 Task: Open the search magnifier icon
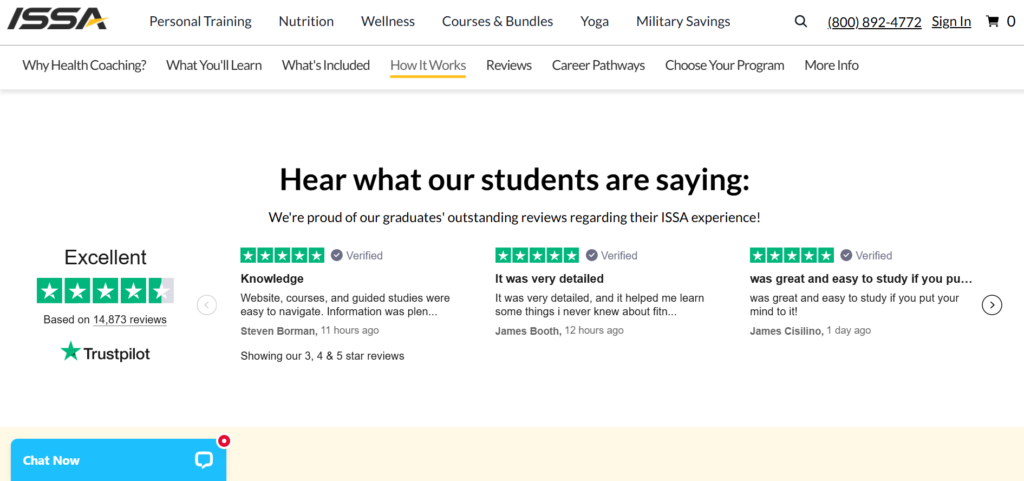[x=801, y=22]
